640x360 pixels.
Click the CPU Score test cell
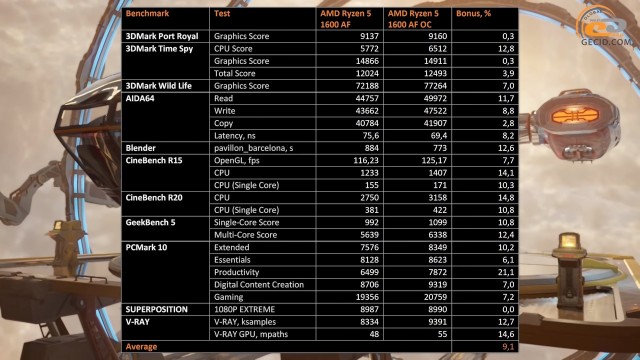tap(233, 49)
